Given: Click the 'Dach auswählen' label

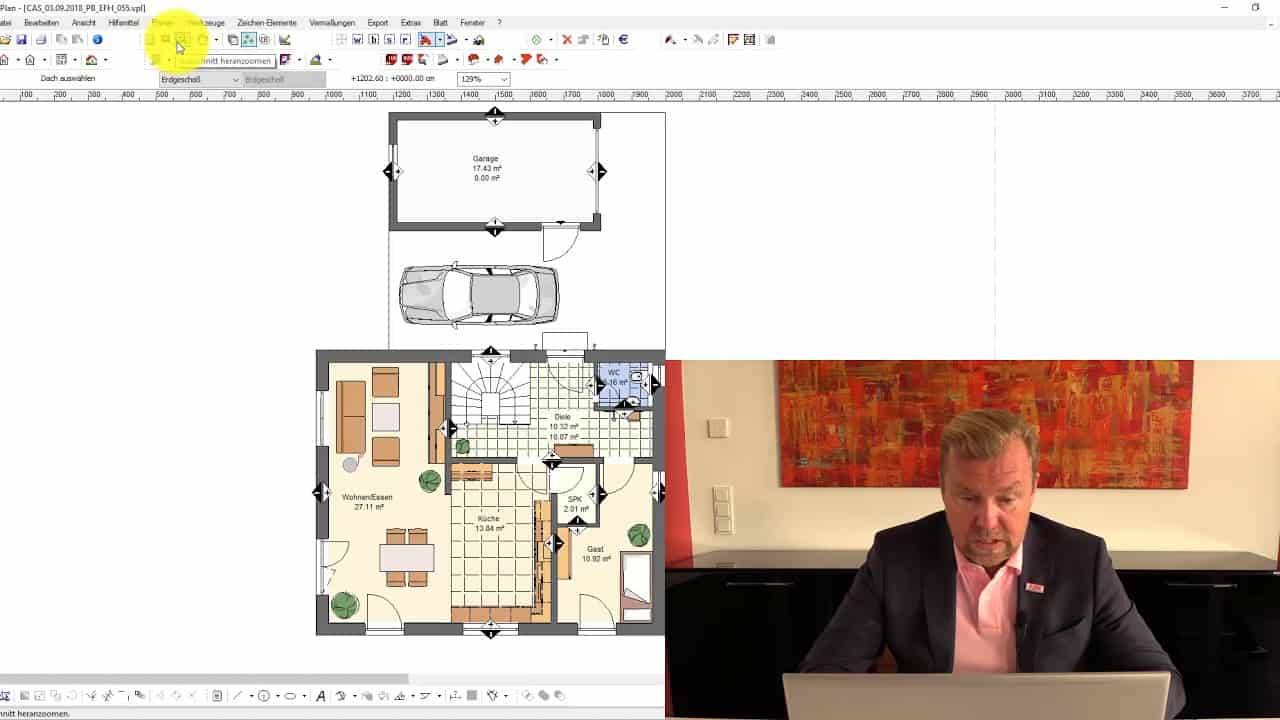Looking at the screenshot, I should click(x=68, y=78).
